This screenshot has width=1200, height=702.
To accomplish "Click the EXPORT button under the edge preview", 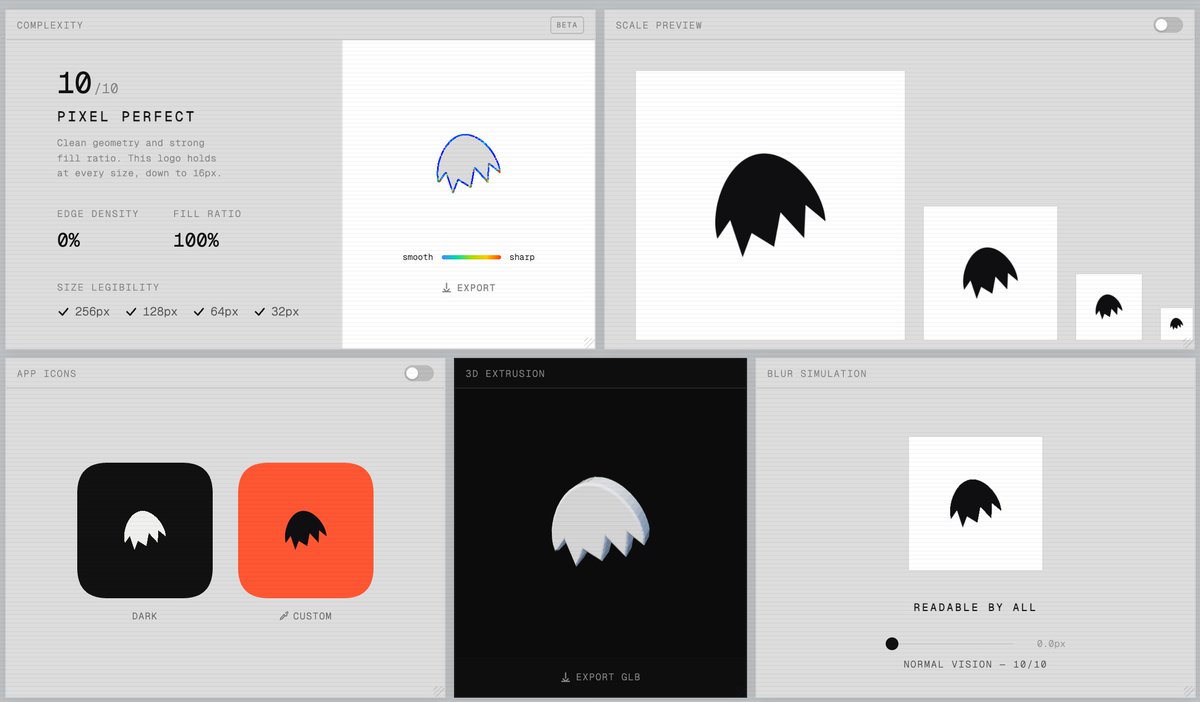I will (x=469, y=288).
